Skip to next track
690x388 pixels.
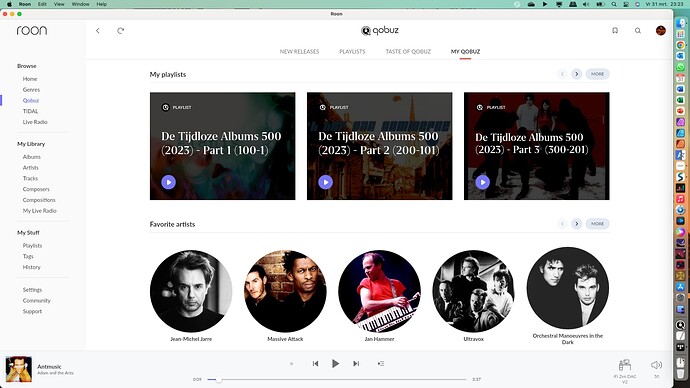tap(356, 363)
